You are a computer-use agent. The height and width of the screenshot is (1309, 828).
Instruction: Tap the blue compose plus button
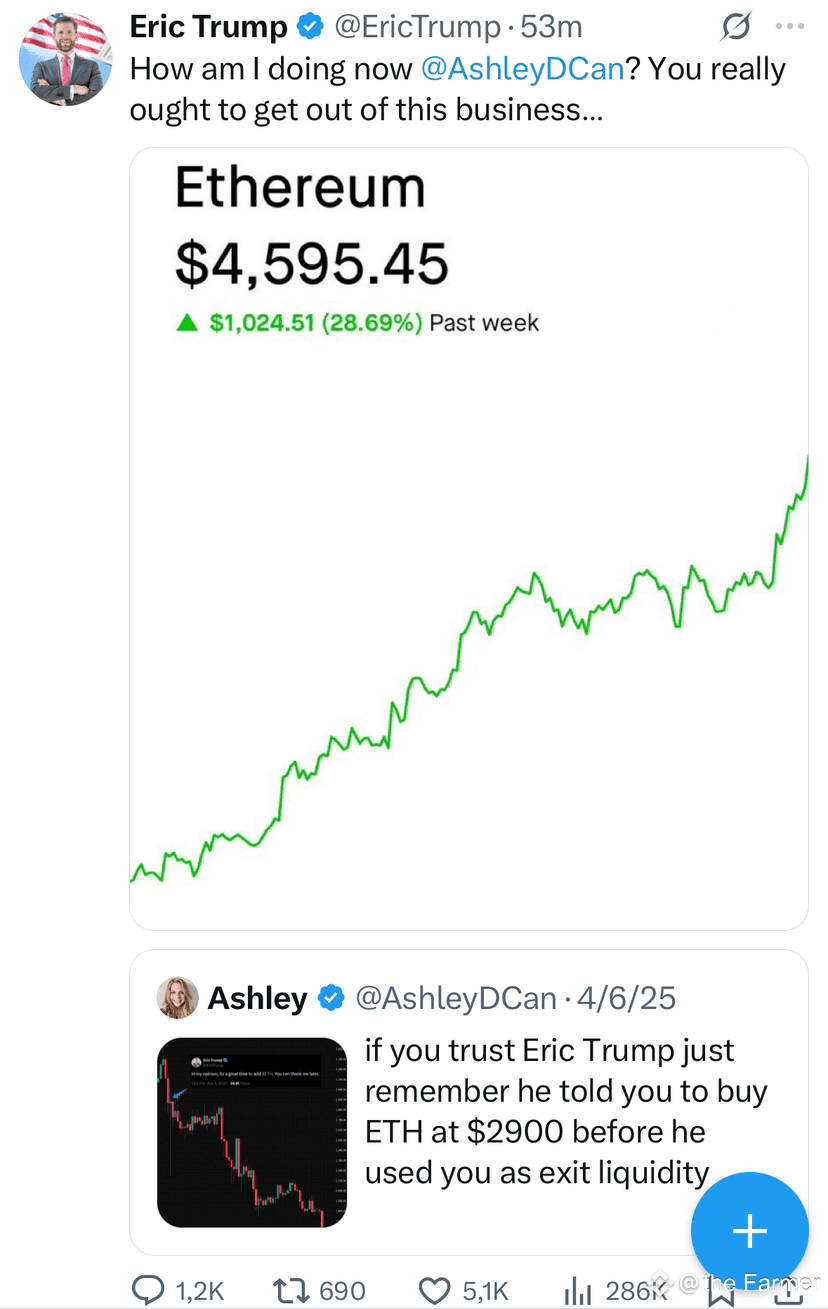click(750, 1231)
